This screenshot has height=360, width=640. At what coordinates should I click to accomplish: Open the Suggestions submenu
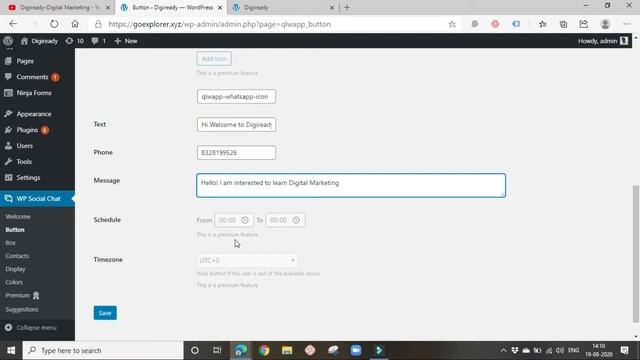tap(22, 309)
